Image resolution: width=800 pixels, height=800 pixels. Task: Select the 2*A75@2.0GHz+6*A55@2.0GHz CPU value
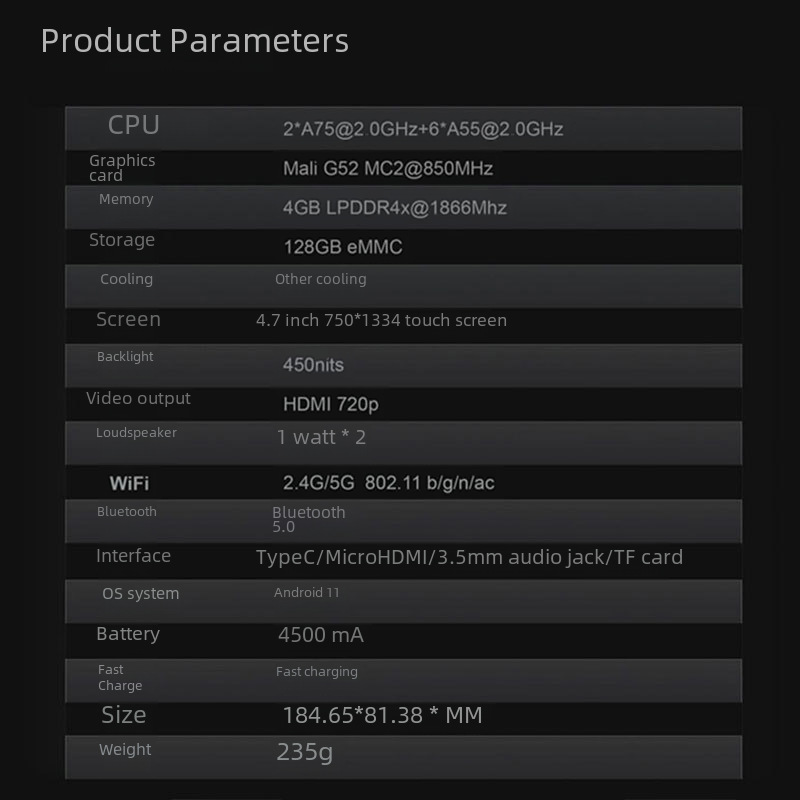423,129
